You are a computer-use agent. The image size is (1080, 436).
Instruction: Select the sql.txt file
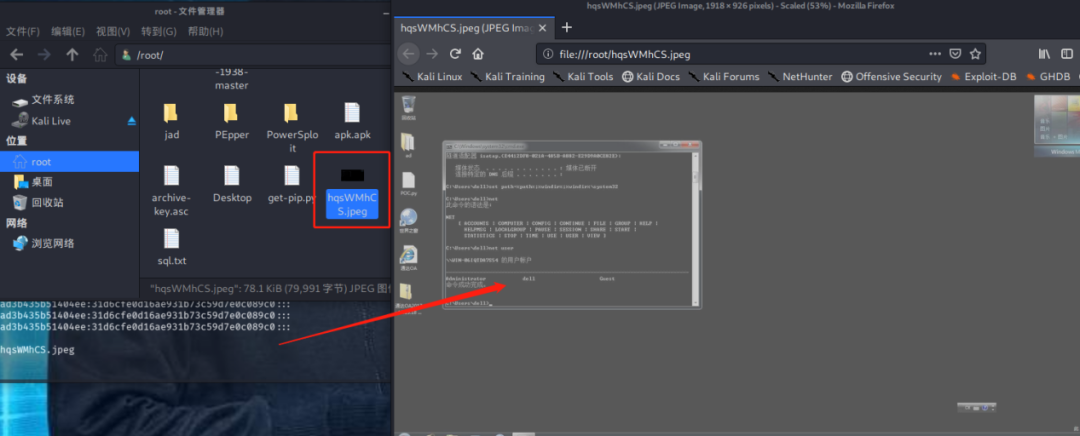coord(172,247)
